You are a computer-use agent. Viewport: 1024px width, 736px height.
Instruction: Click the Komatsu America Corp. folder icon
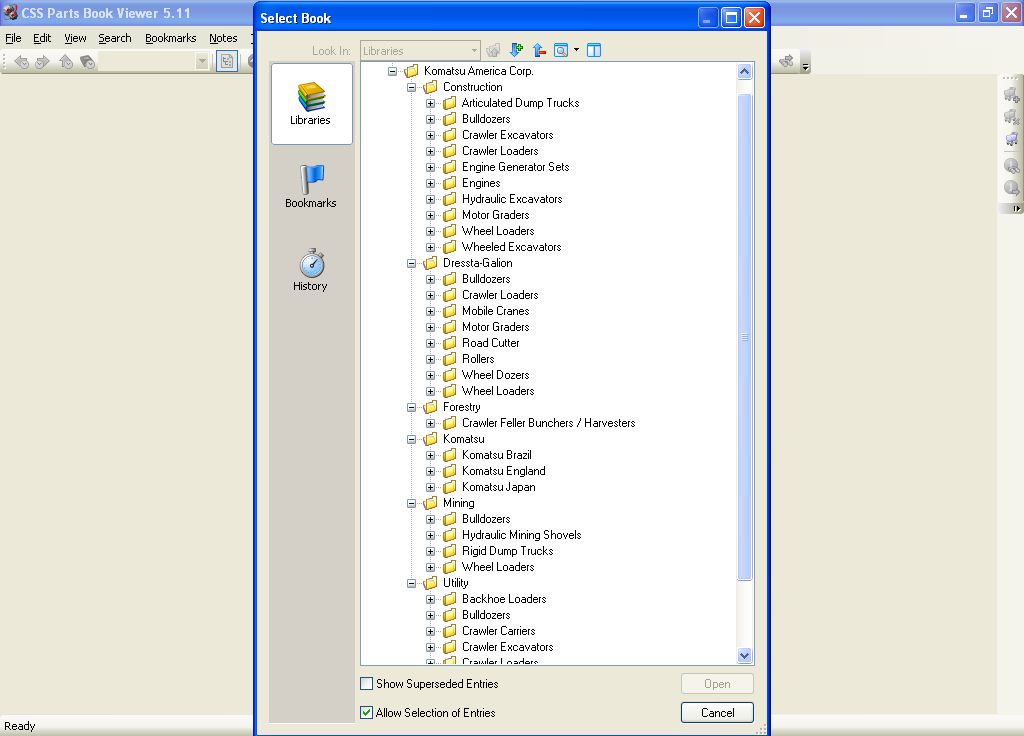[411, 71]
